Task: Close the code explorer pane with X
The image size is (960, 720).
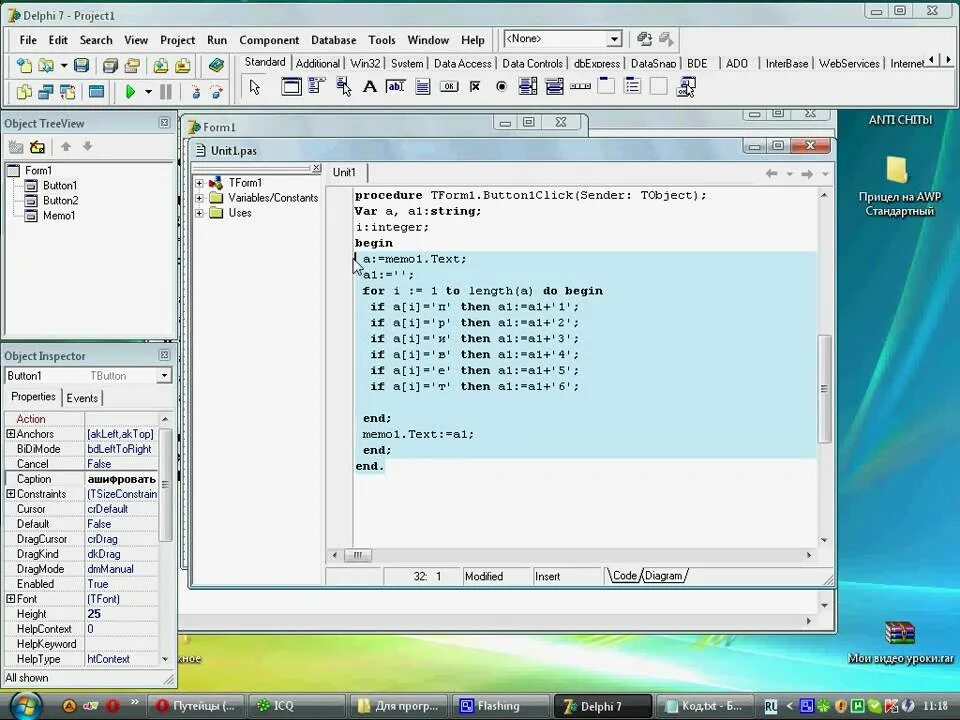Action: click(317, 168)
